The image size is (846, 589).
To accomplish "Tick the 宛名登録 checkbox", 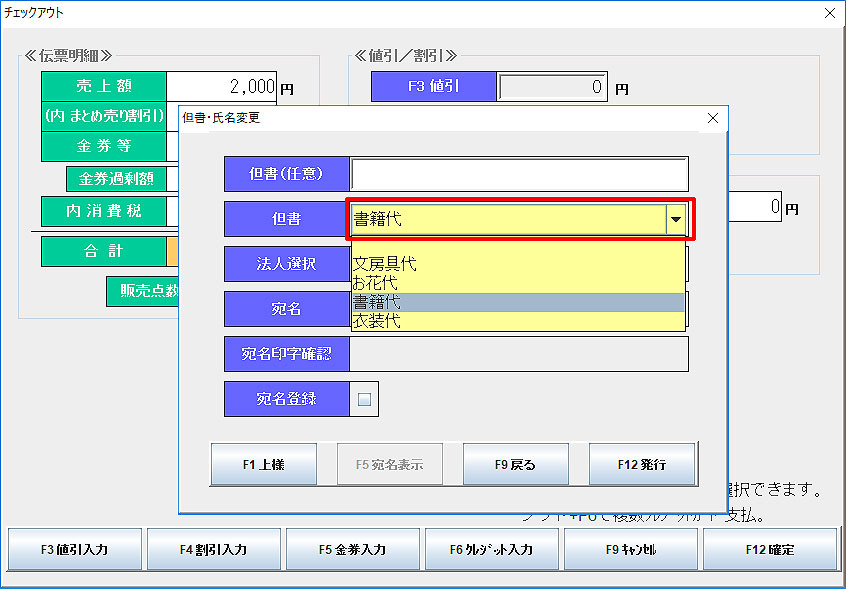I will (364, 400).
